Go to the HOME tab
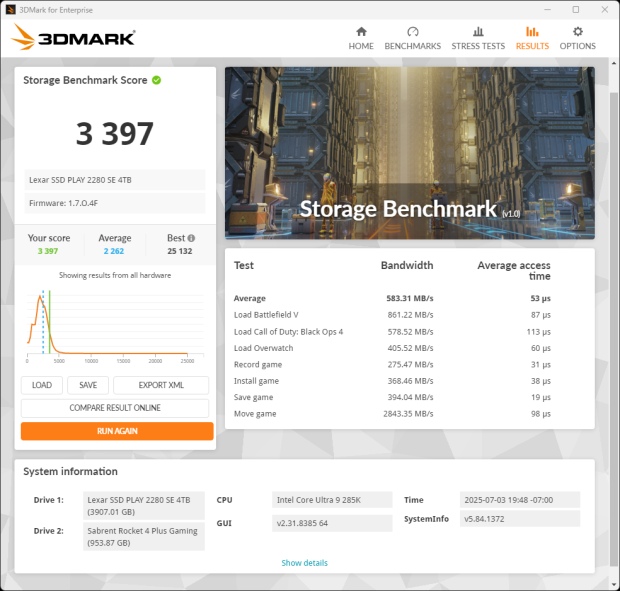Viewport: 620px width, 591px height. pyautogui.click(x=361, y=39)
